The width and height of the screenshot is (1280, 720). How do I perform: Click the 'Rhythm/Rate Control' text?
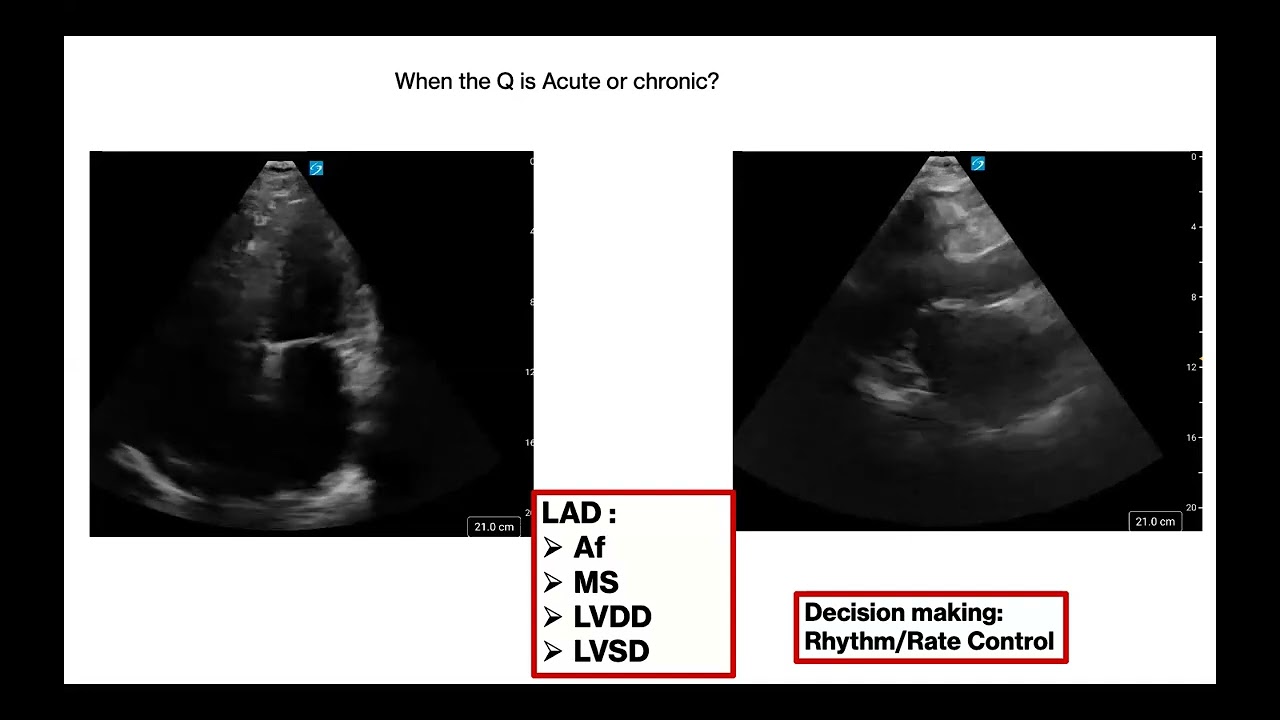click(929, 641)
